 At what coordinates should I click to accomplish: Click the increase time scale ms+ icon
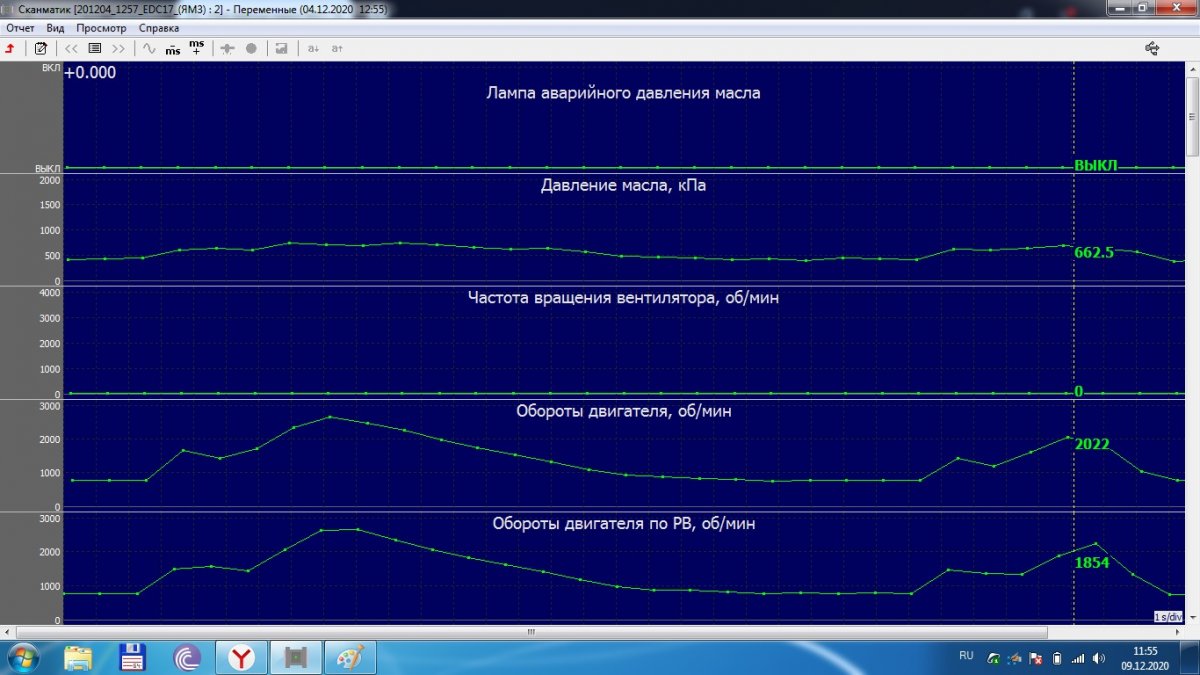[x=197, y=48]
